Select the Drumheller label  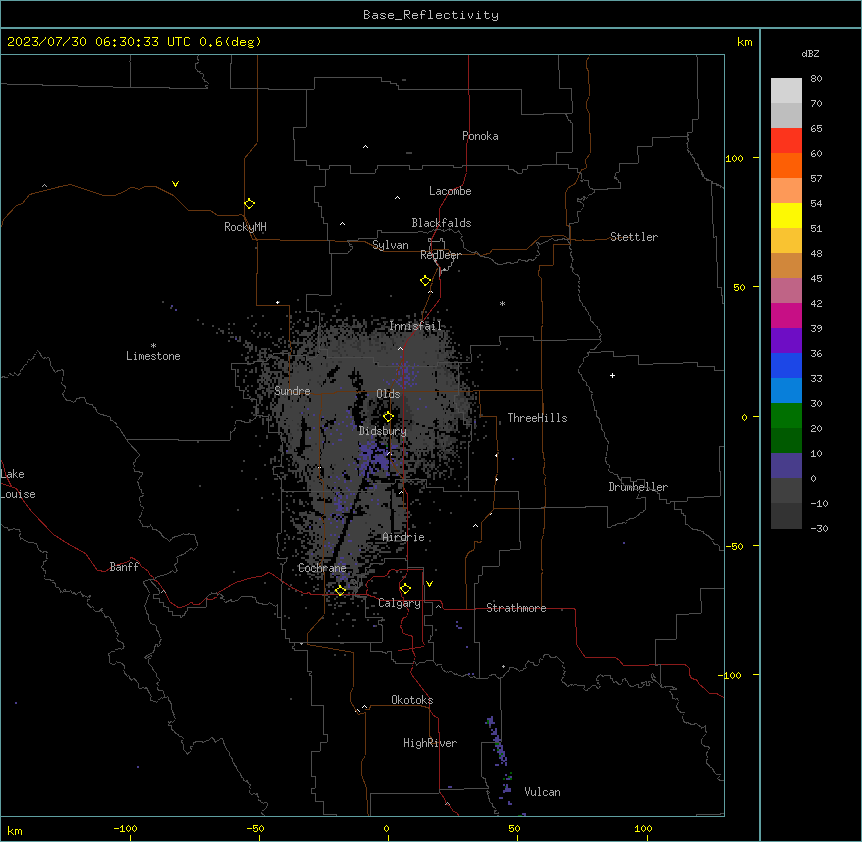[638, 487]
